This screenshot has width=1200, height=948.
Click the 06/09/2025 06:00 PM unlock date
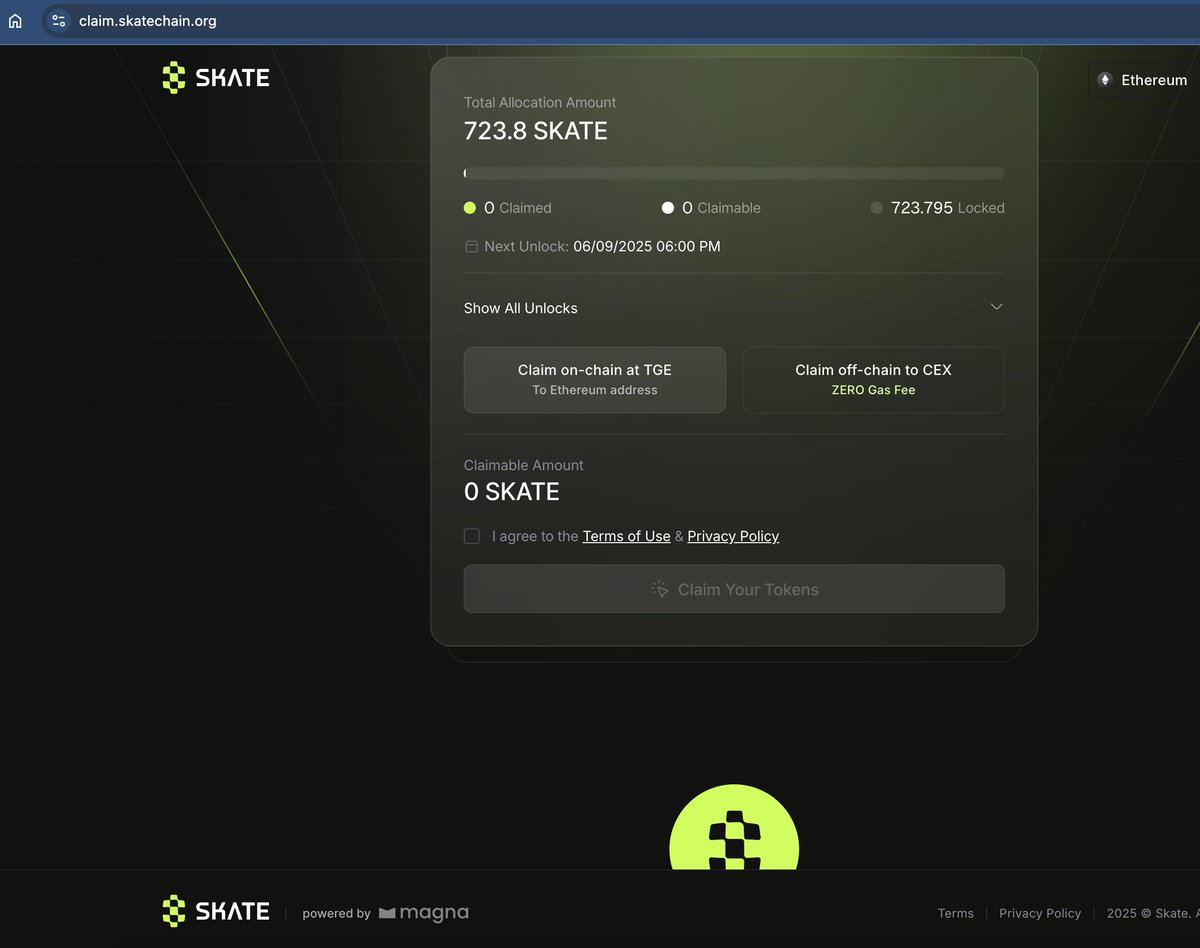(647, 246)
